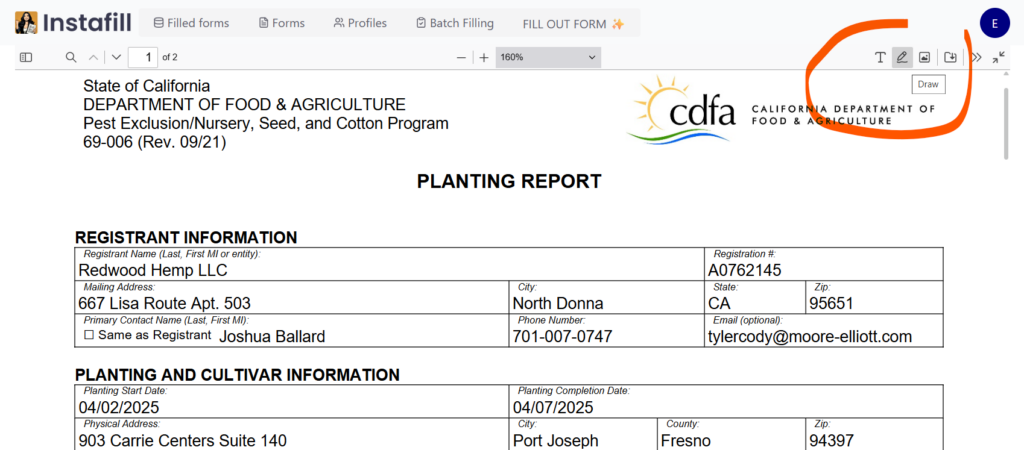Select the Draw pencil tool
The height and width of the screenshot is (450, 1024).
(x=902, y=57)
